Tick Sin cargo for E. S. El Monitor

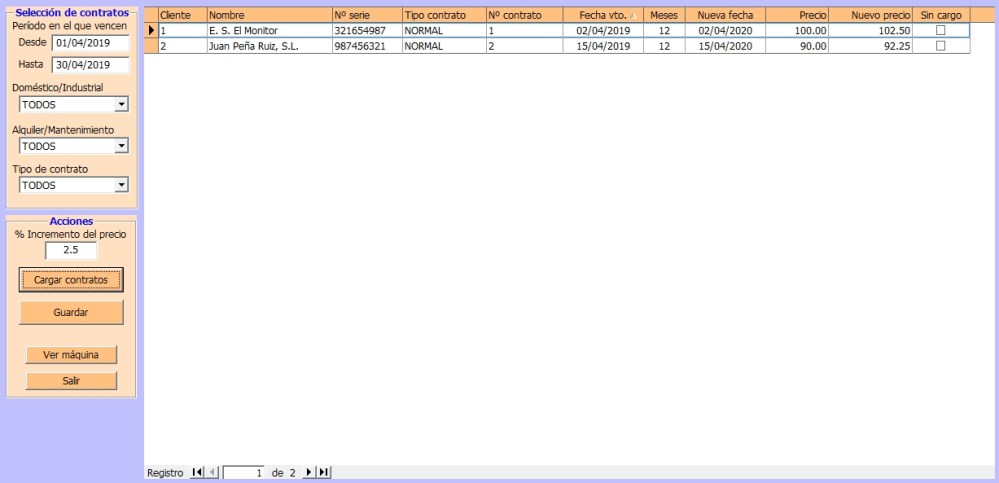pos(939,31)
